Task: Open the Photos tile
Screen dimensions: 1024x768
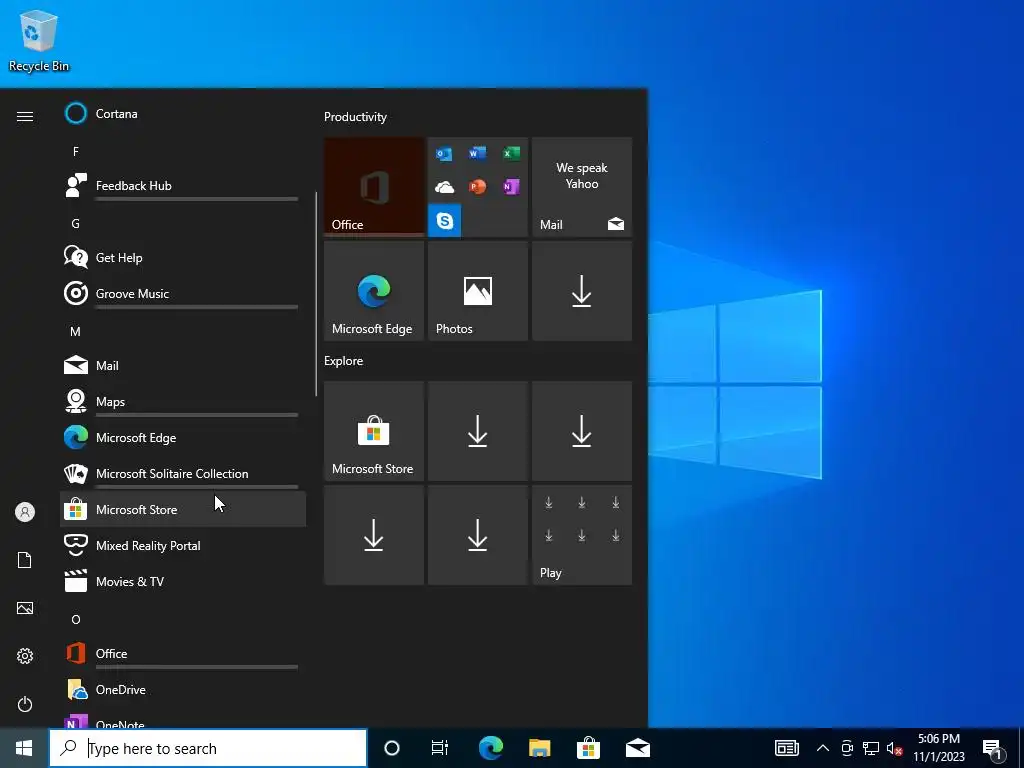Action: 477,291
